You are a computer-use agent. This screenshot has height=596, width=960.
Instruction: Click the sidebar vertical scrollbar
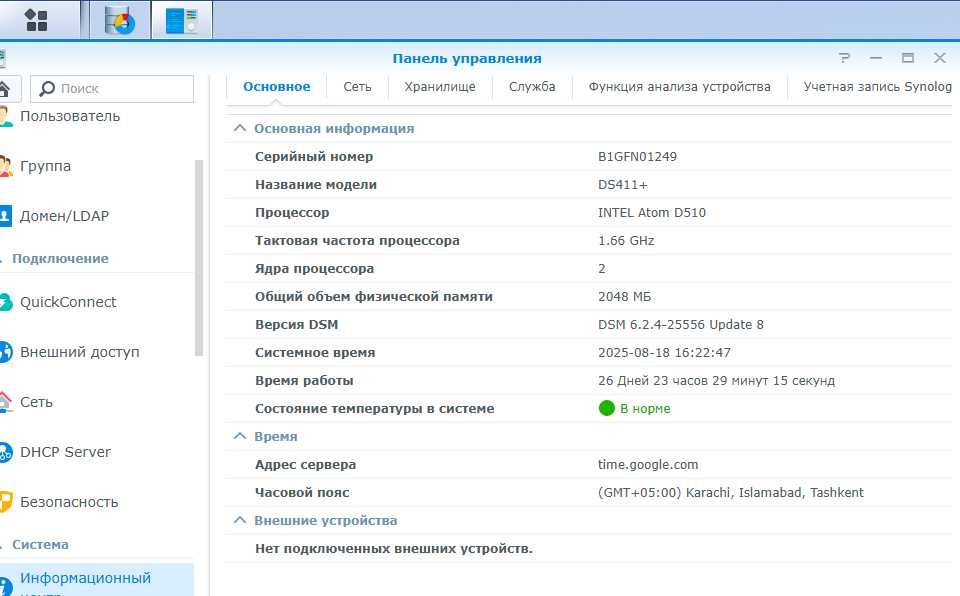click(x=198, y=257)
